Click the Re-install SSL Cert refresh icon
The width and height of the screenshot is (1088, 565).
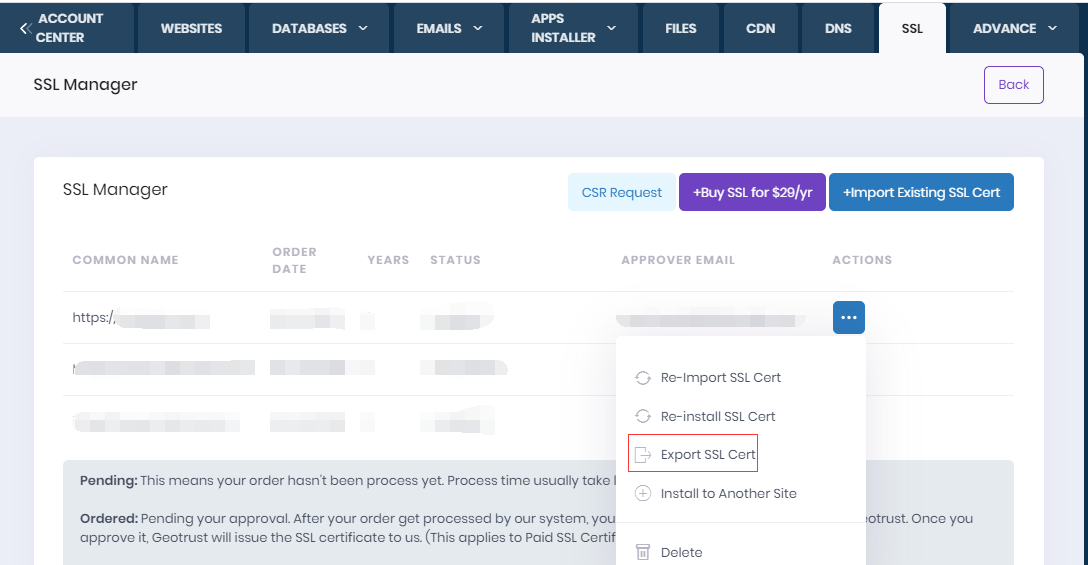point(643,416)
